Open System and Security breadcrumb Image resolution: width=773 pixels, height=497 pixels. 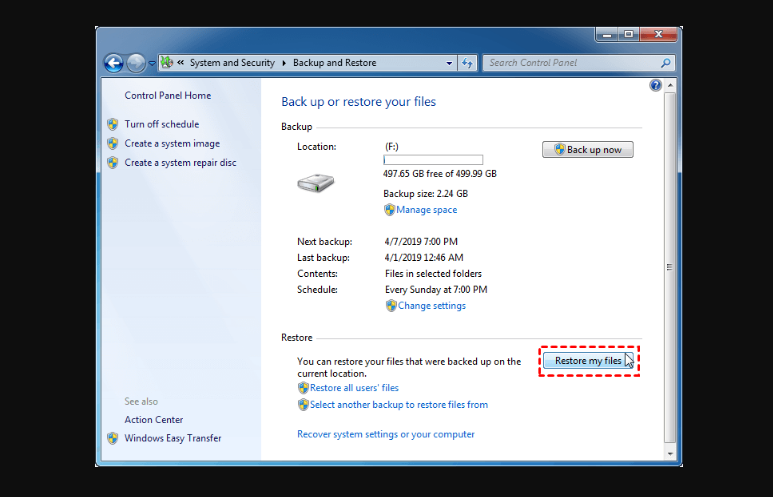point(232,63)
